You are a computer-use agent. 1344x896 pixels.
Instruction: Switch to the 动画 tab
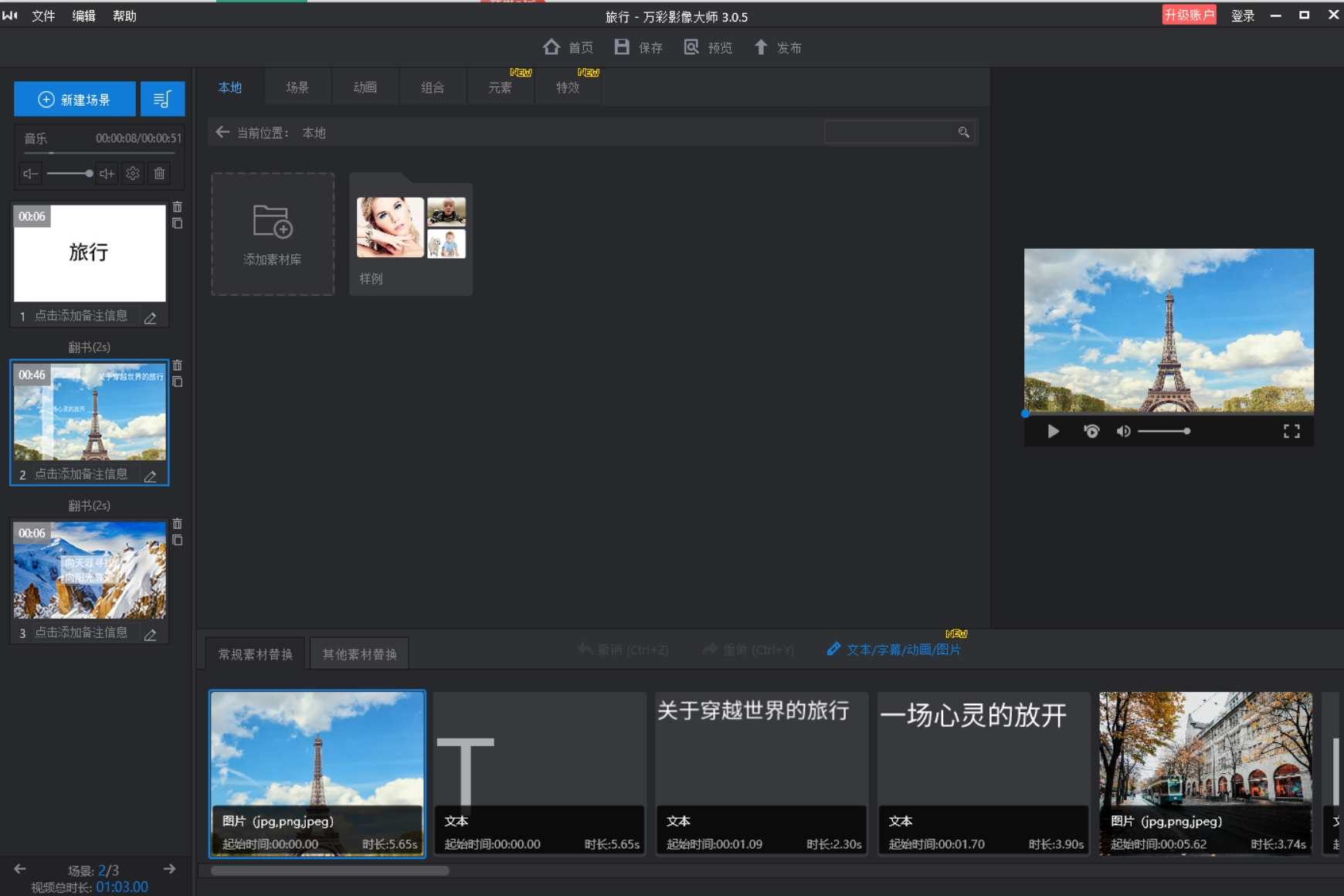coord(365,87)
